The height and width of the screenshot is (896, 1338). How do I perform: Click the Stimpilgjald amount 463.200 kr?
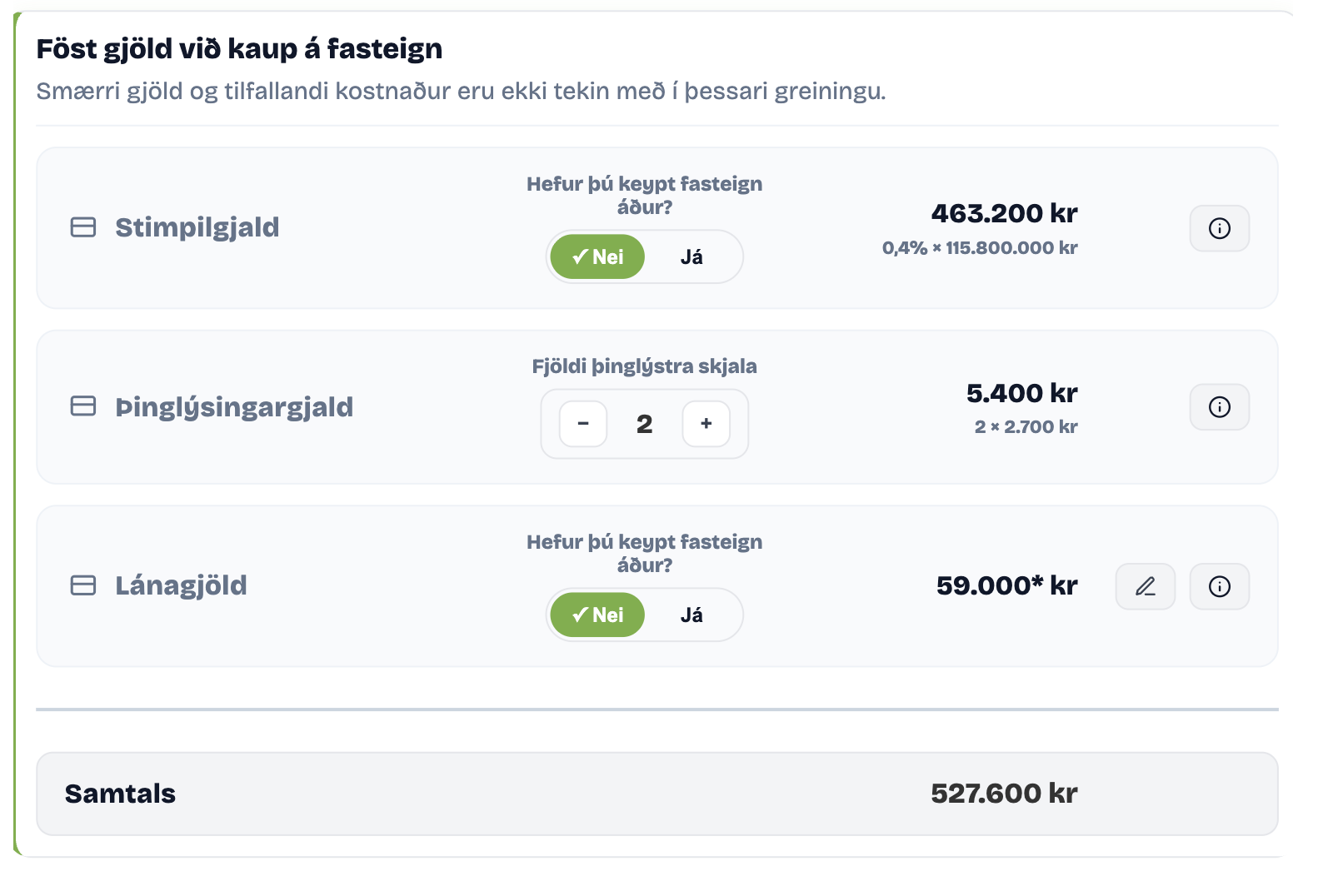tap(1004, 214)
